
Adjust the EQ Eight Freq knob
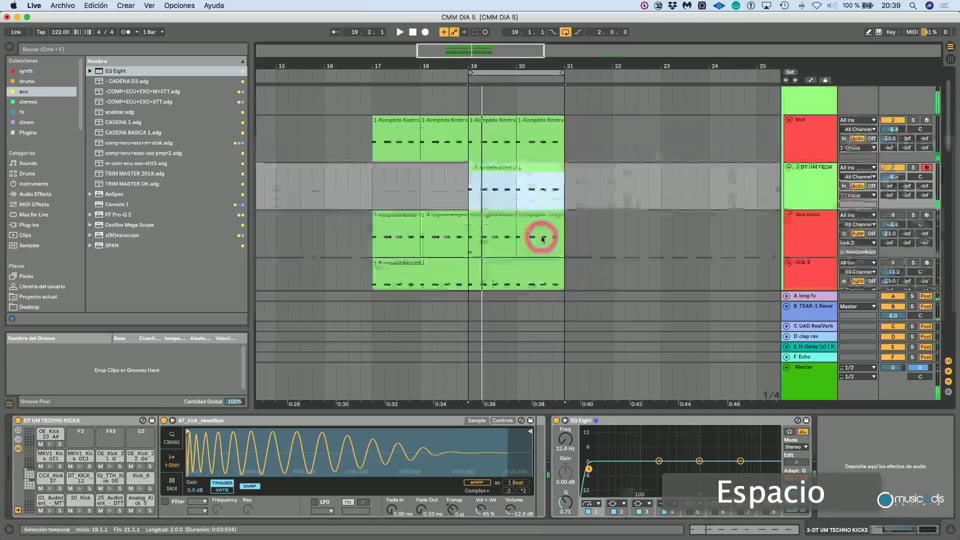point(565,439)
